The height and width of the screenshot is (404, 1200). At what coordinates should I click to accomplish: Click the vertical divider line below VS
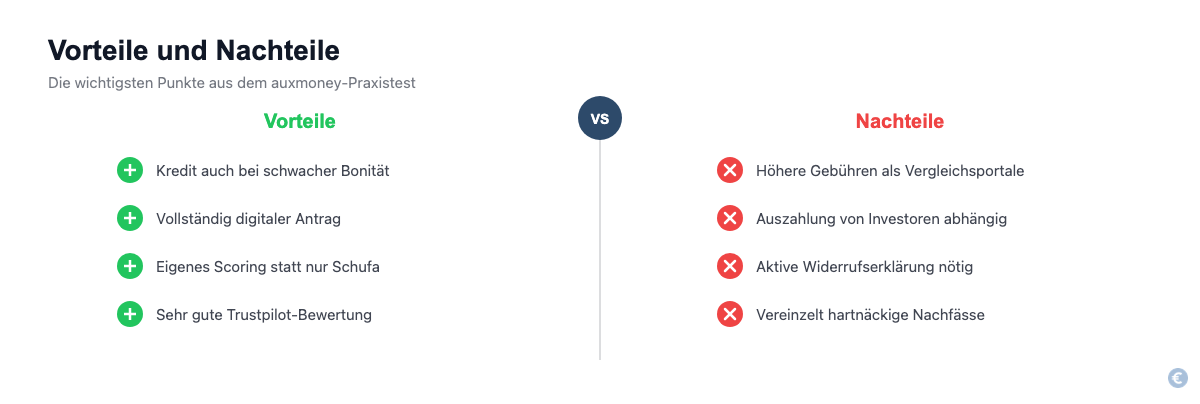point(600,250)
